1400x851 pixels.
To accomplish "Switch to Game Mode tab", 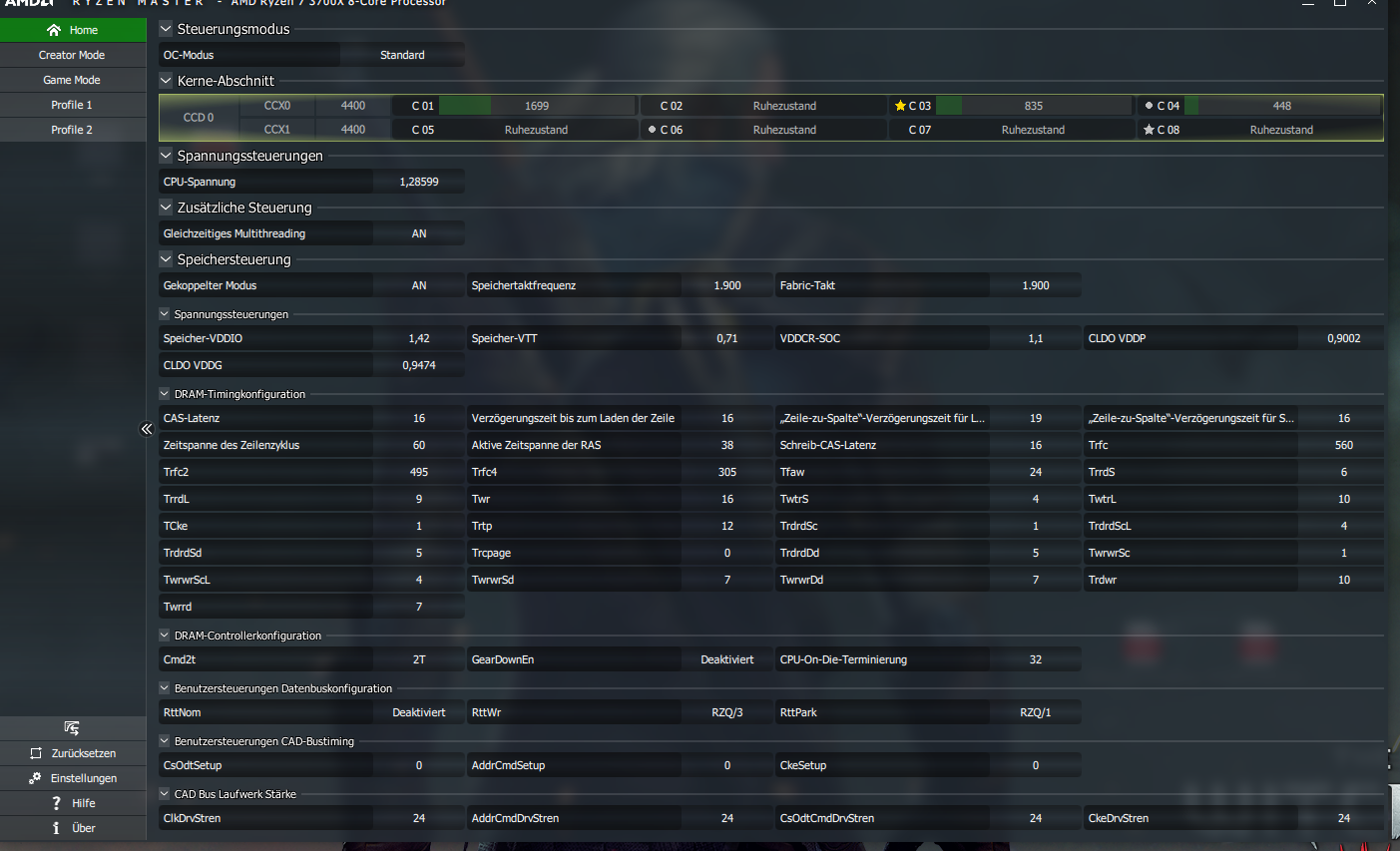I will [x=73, y=80].
